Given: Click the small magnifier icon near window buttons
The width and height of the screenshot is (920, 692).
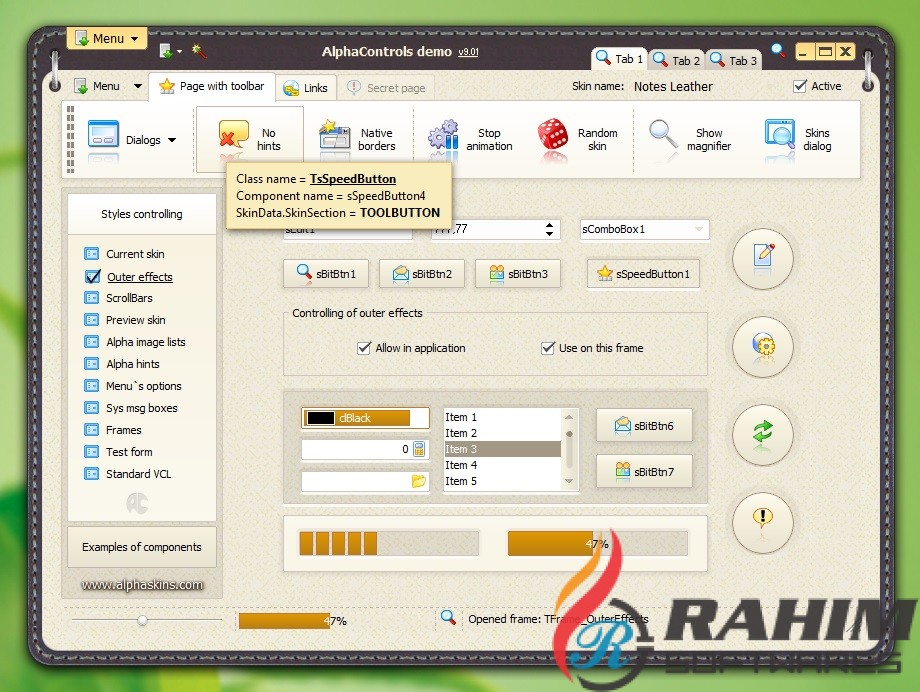Looking at the screenshot, I should [x=778, y=50].
